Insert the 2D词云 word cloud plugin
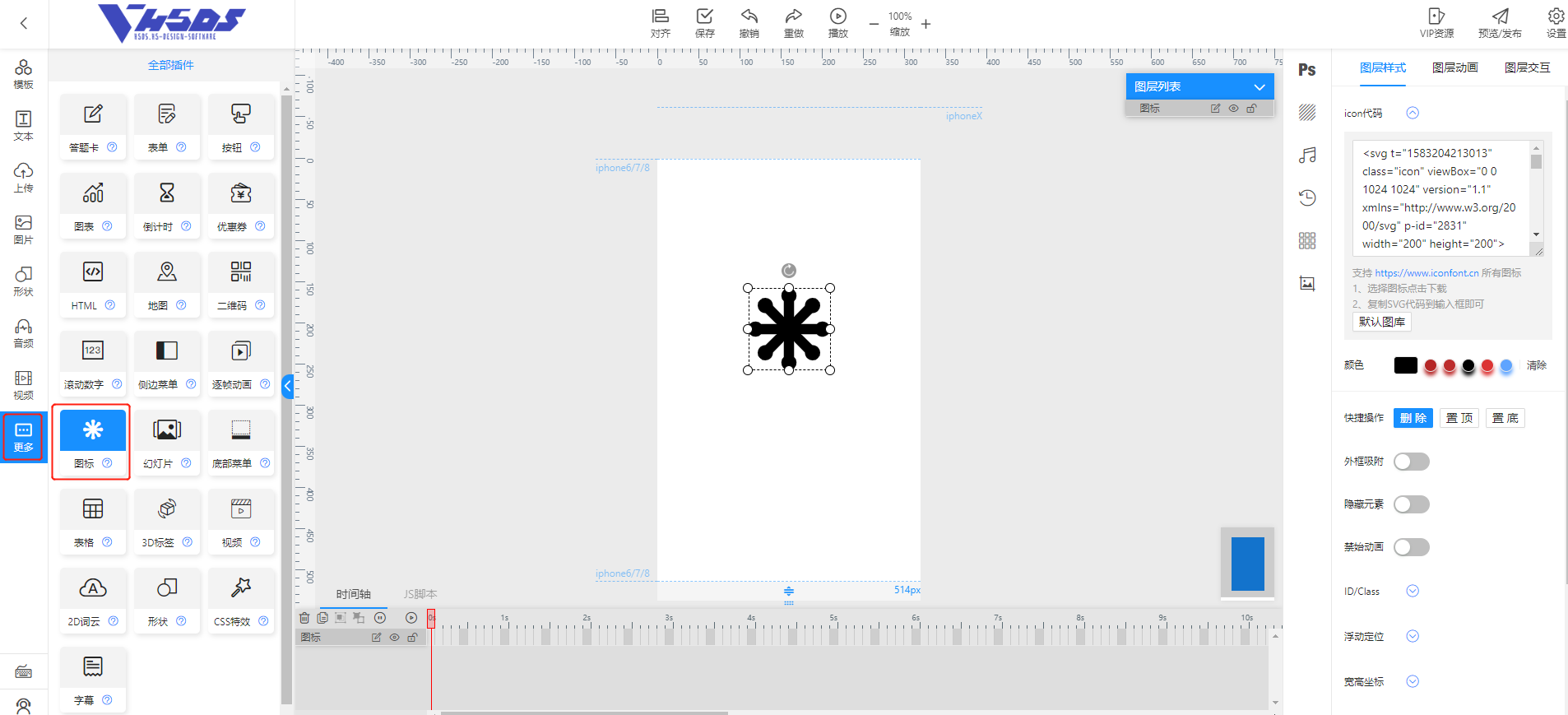Screen dimensions: 1568x715 pos(93,600)
